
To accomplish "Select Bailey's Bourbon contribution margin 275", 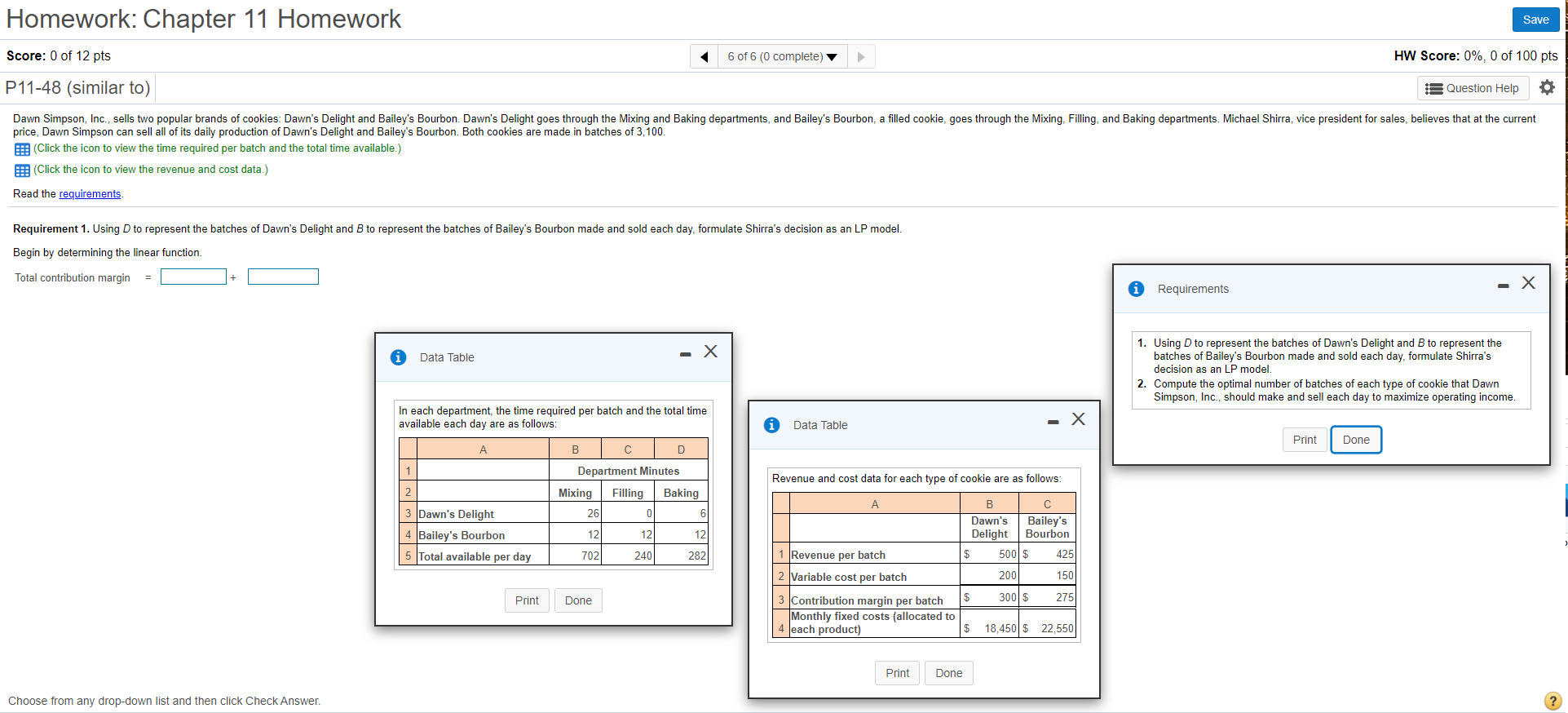I will coord(1065,597).
